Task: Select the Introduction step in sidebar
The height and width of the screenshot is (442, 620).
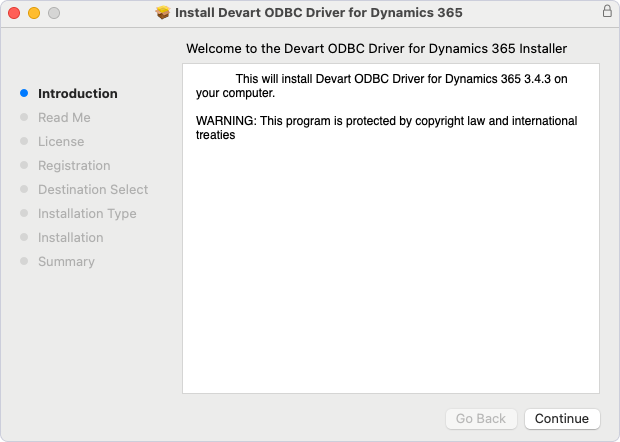Action: click(x=78, y=94)
